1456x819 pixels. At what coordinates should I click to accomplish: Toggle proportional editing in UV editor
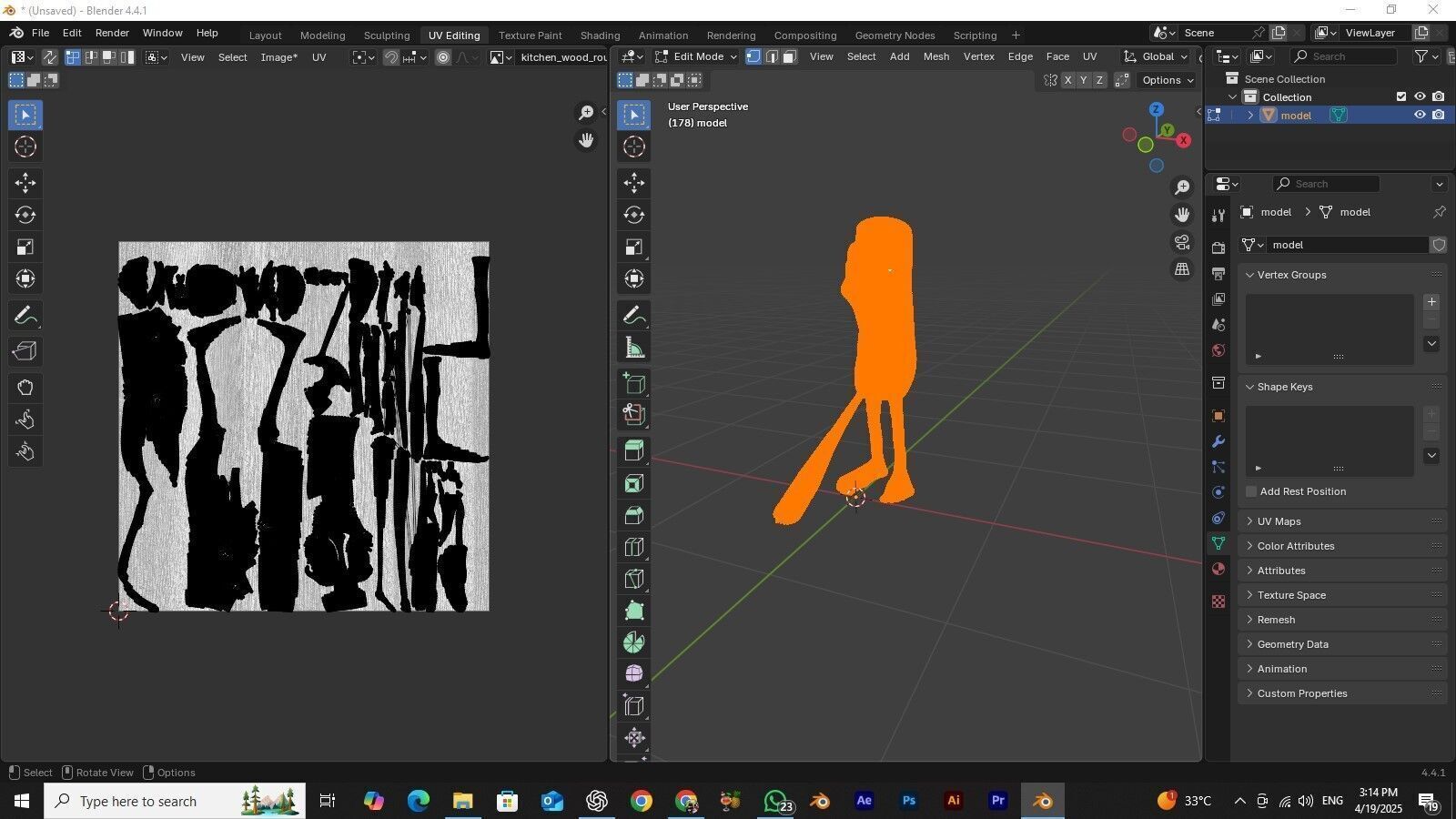tap(443, 57)
